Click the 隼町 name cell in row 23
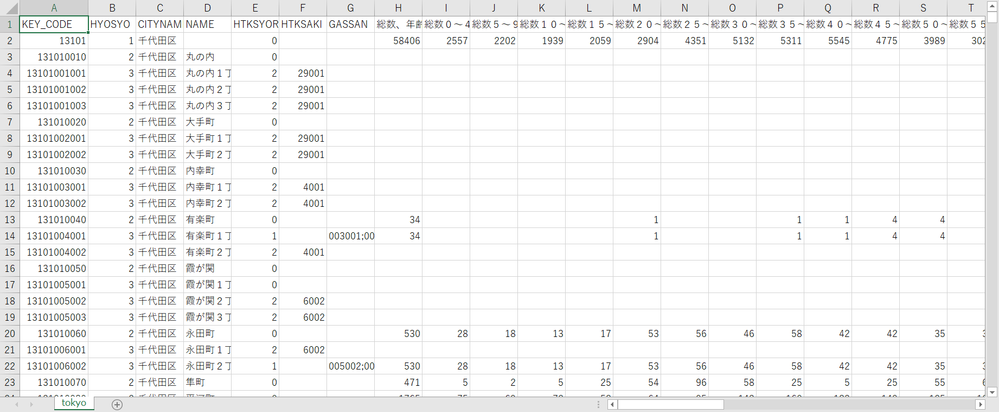The height and width of the screenshot is (412, 999). pyautogui.click(x=208, y=383)
